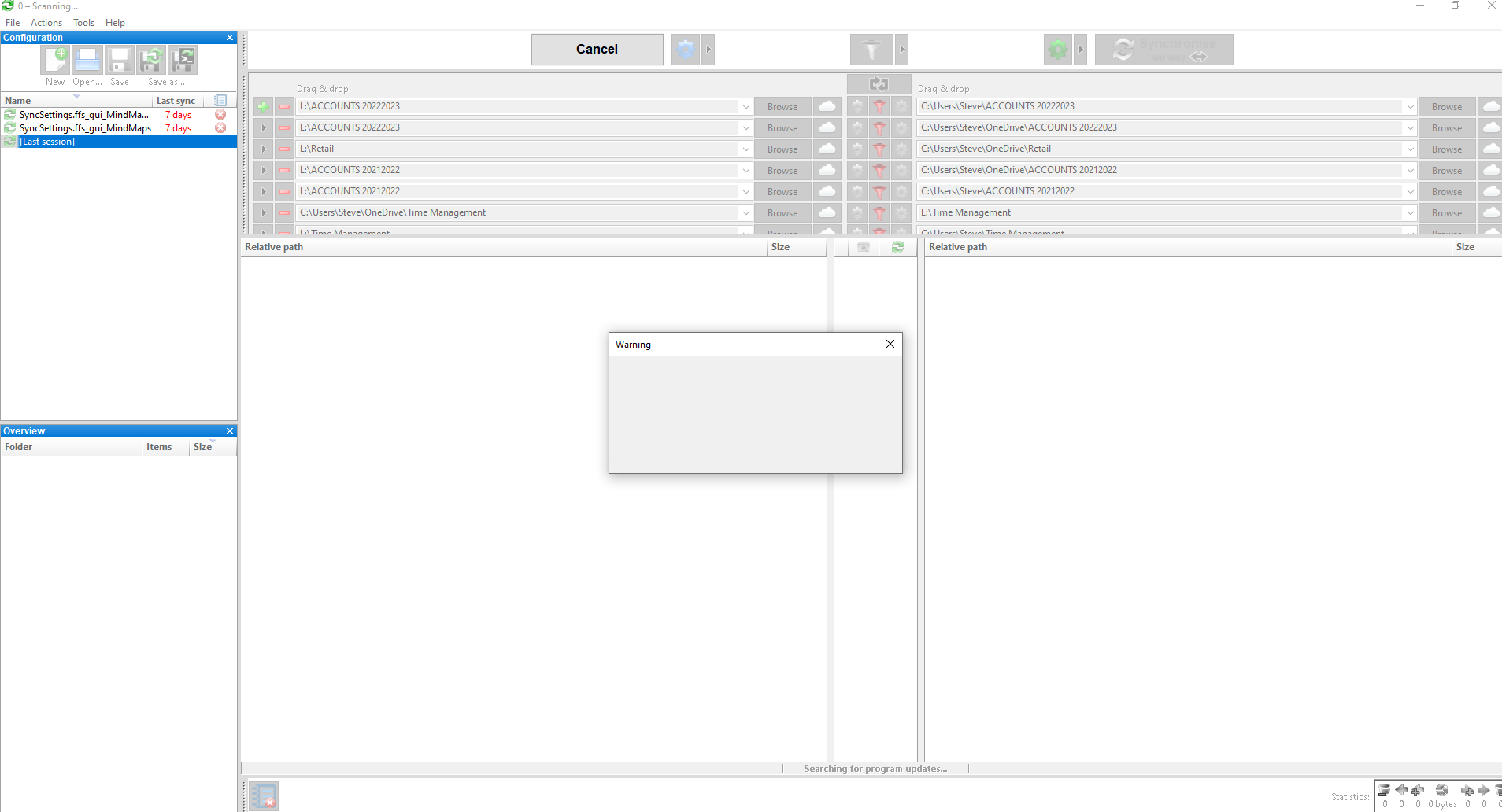The height and width of the screenshot is (812, 1502).
Task: Click the right grid's Size header
Action: (1477, 247)
